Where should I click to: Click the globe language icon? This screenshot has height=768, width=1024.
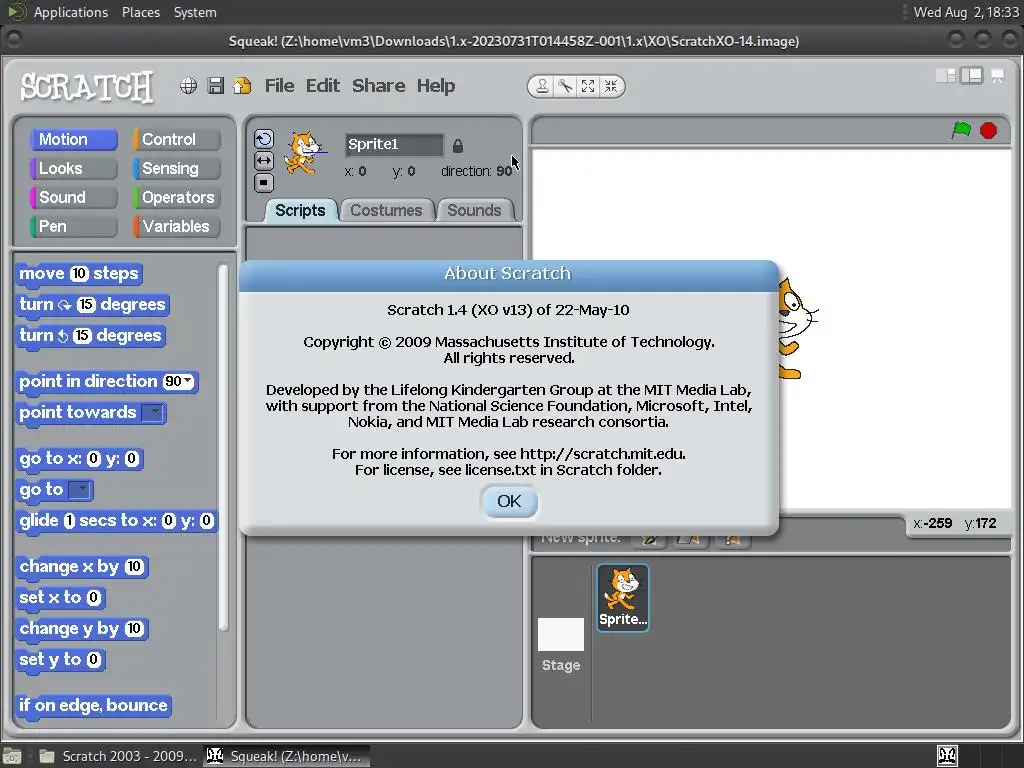coord(188,86)
